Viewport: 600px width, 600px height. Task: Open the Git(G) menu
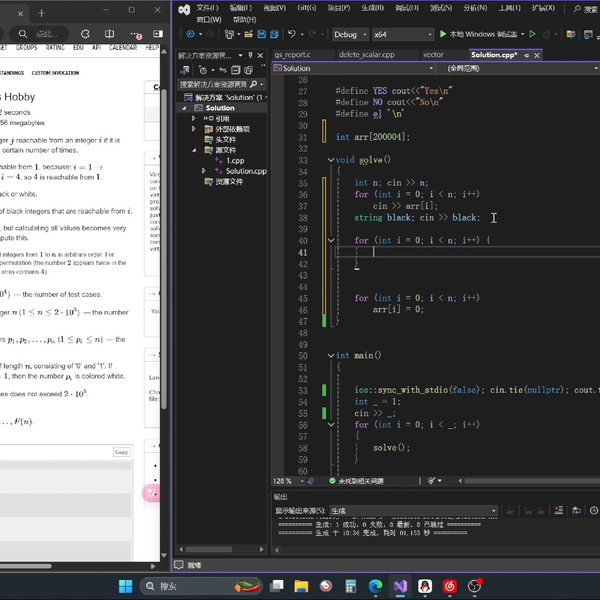point(307,8)
